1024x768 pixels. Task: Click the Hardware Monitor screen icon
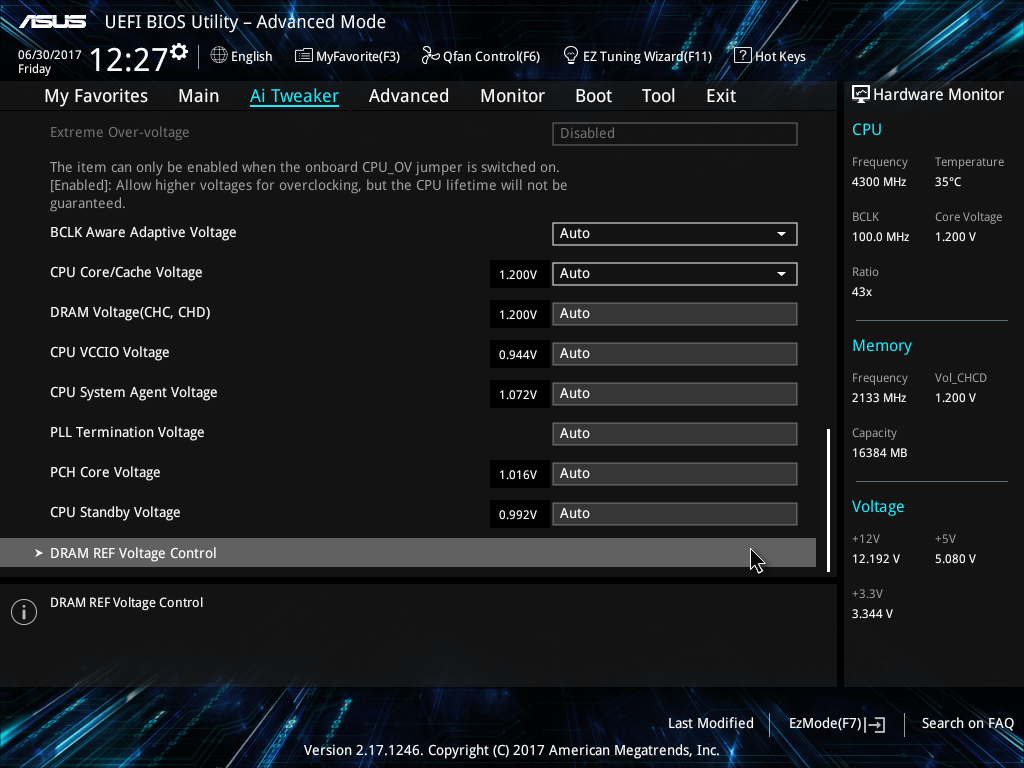point(861,95)
